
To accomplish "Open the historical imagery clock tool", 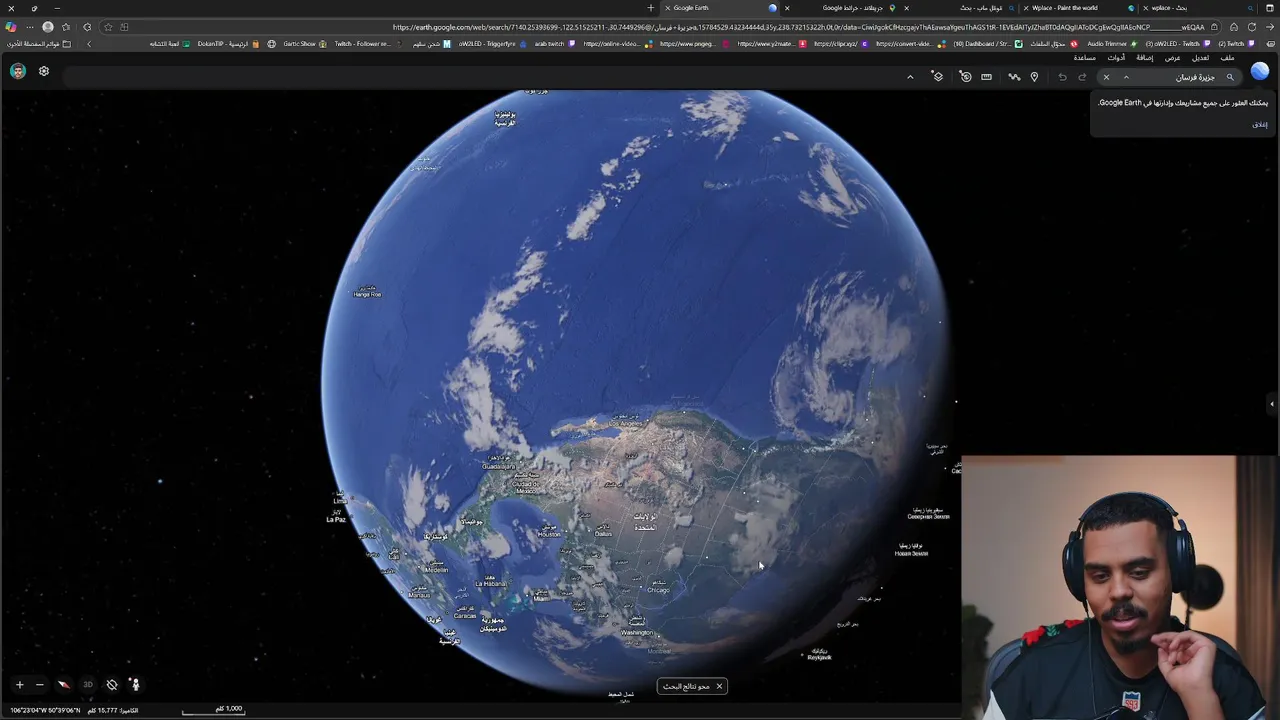I will pyautogui.click(x=965, y=77).
